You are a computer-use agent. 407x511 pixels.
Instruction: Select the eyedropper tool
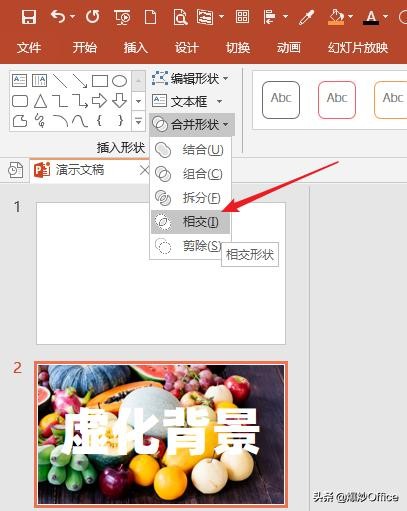[x=306, y=17]
